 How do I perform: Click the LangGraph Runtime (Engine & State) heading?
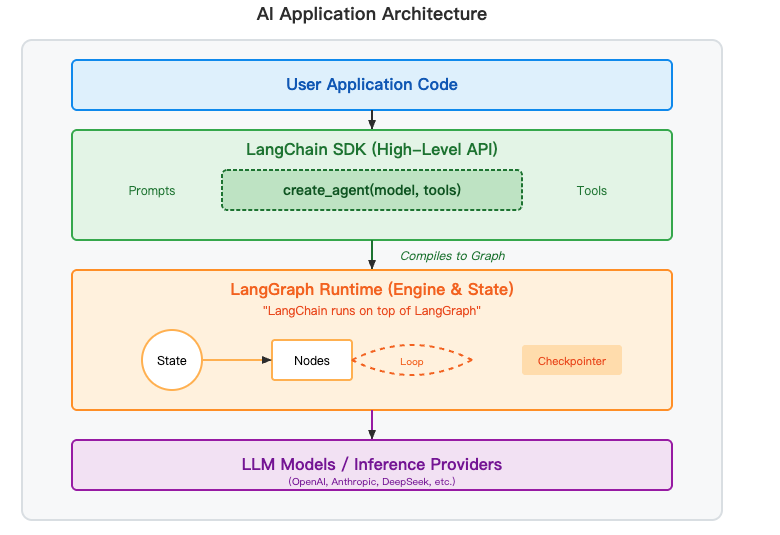coord(372,289)
